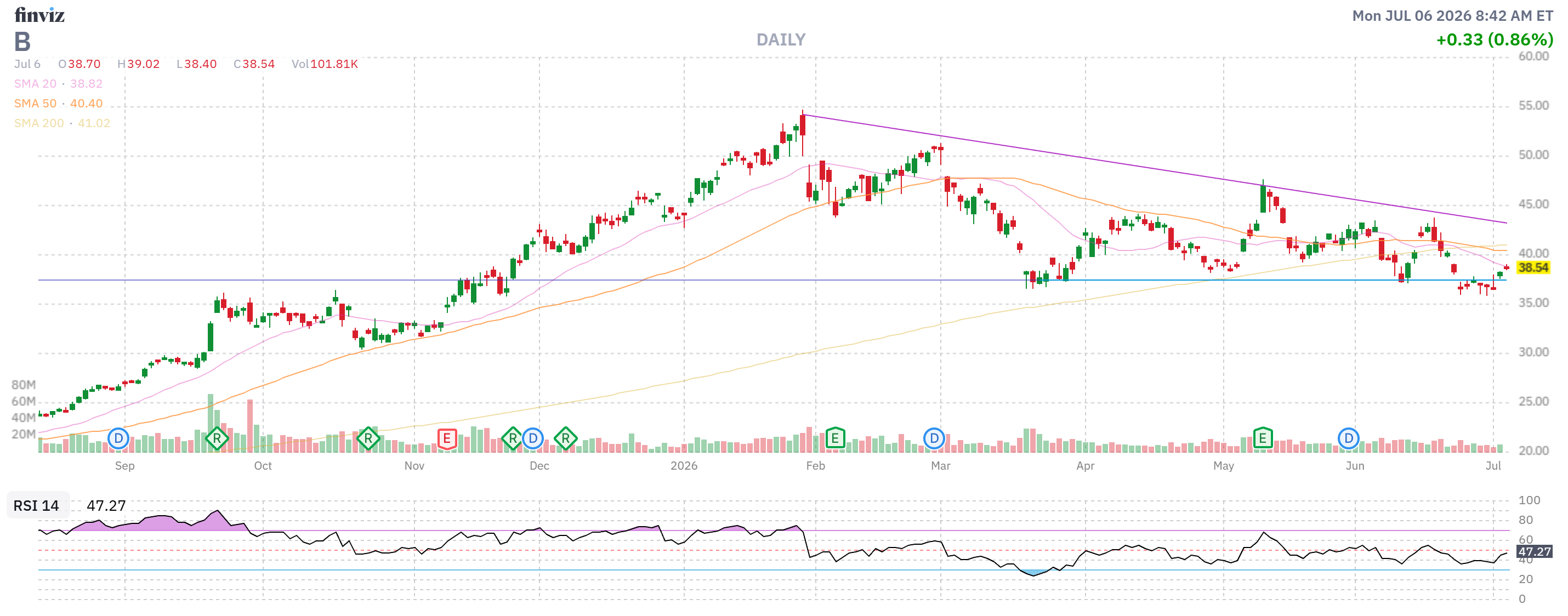Screen dimensions: 1568x616
Task: Click the SMA 20 indicator legend
Action: [x=59, y=83]
